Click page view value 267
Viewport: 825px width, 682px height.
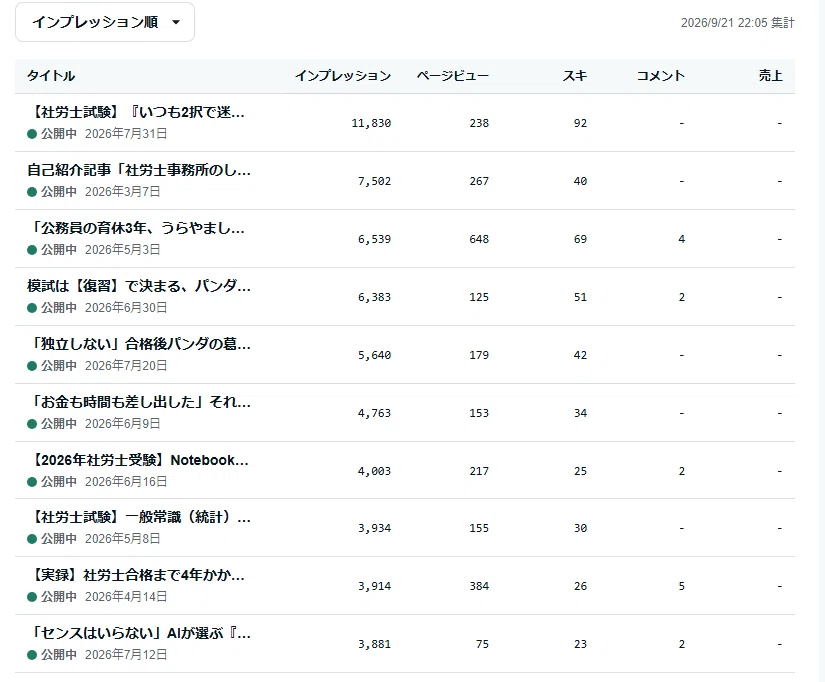(479, 181)
